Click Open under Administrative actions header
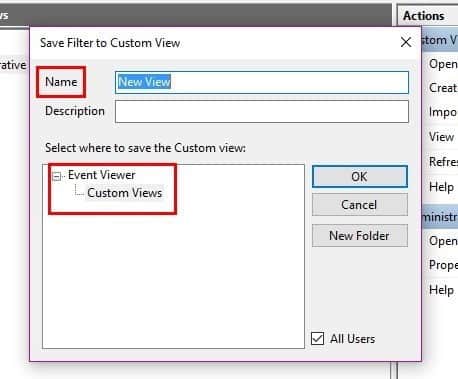Image resolution: width=458 pixels, height=379 pixels. tap(443, 241)
